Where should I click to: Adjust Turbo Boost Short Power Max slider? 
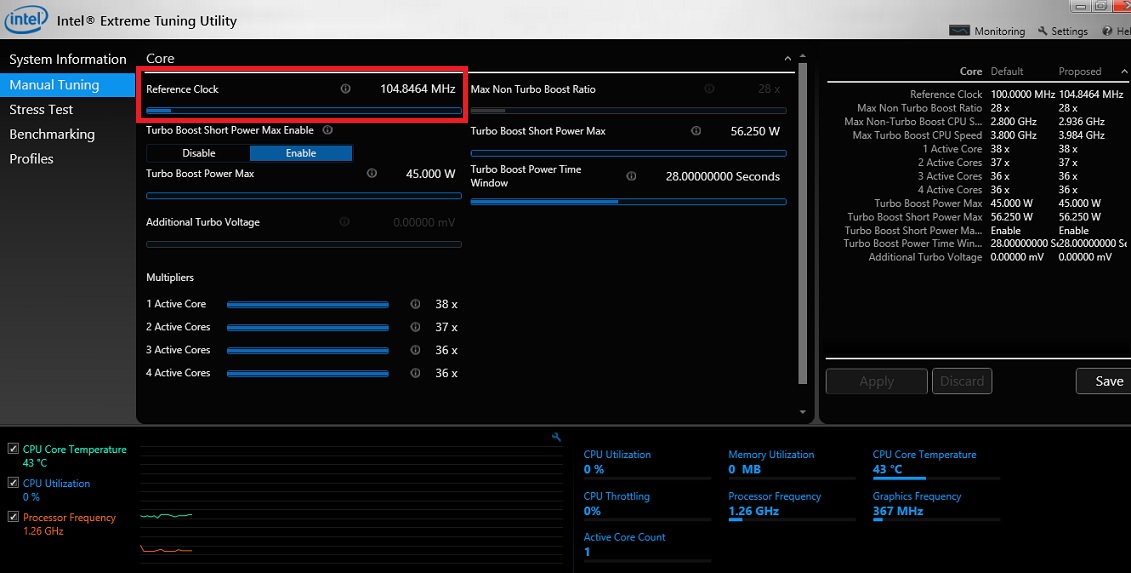[x=628, y=153]
